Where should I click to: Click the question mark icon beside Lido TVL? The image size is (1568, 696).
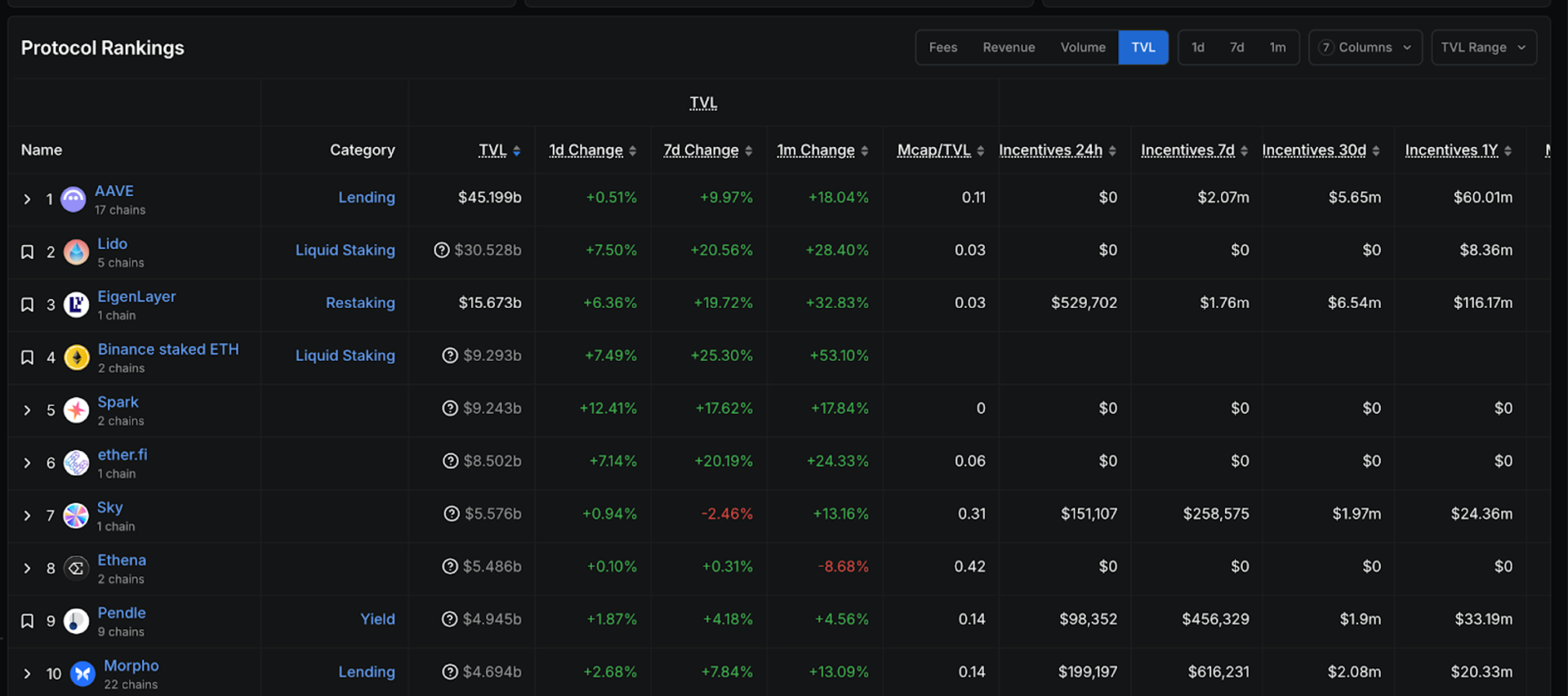442,250
